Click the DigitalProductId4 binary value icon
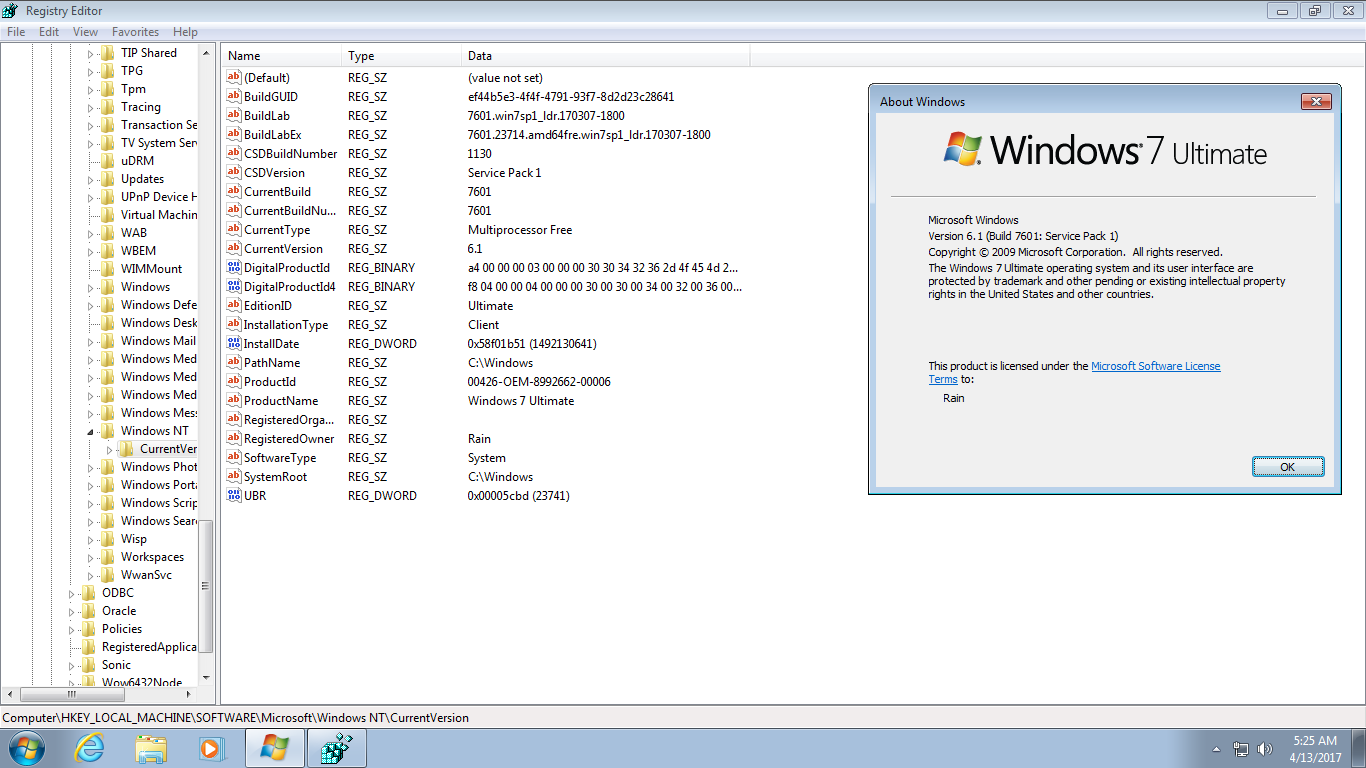This screenshot has width=1366, height=768. [x=234, y=287]
